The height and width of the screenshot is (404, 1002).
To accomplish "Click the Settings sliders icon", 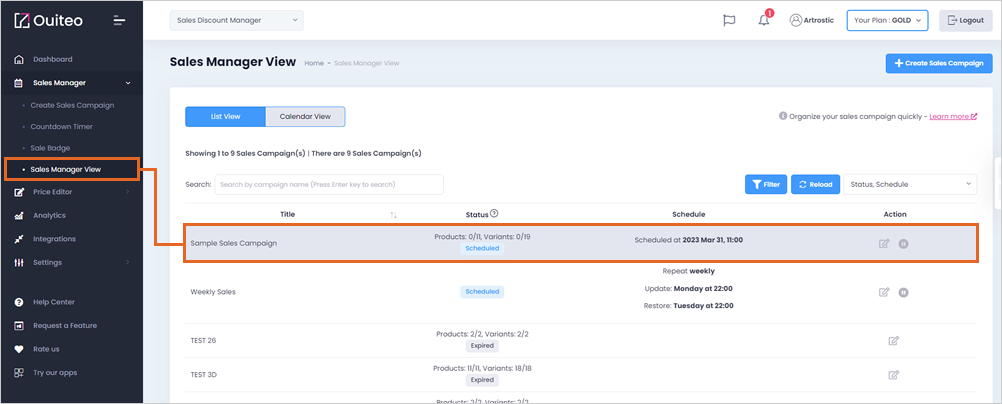I will (19, 263).
